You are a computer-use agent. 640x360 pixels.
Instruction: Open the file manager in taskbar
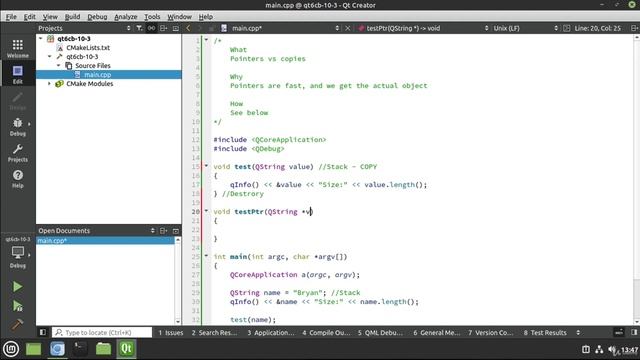103,349
